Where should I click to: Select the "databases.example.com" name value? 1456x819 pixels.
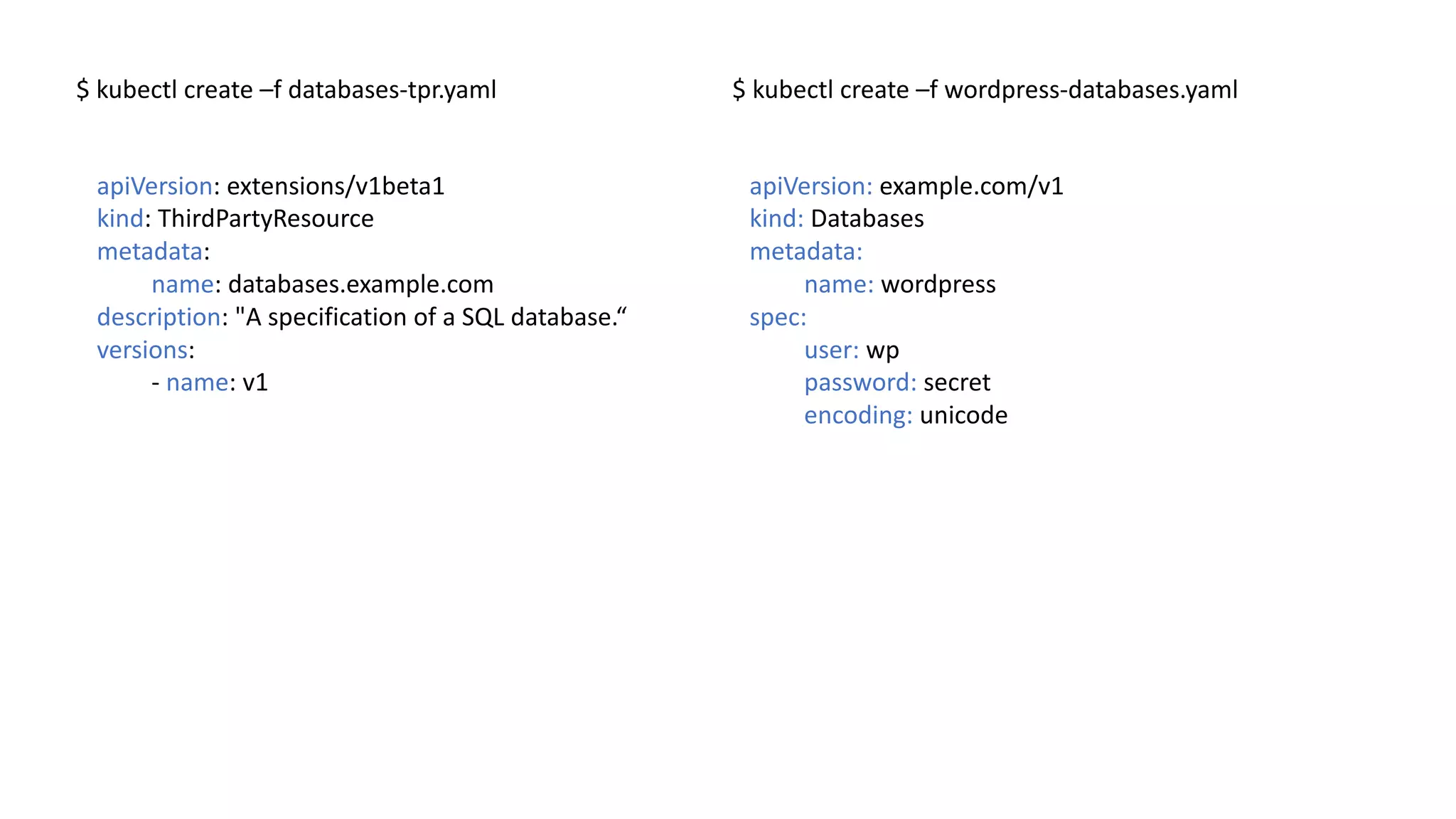point(360,284)
